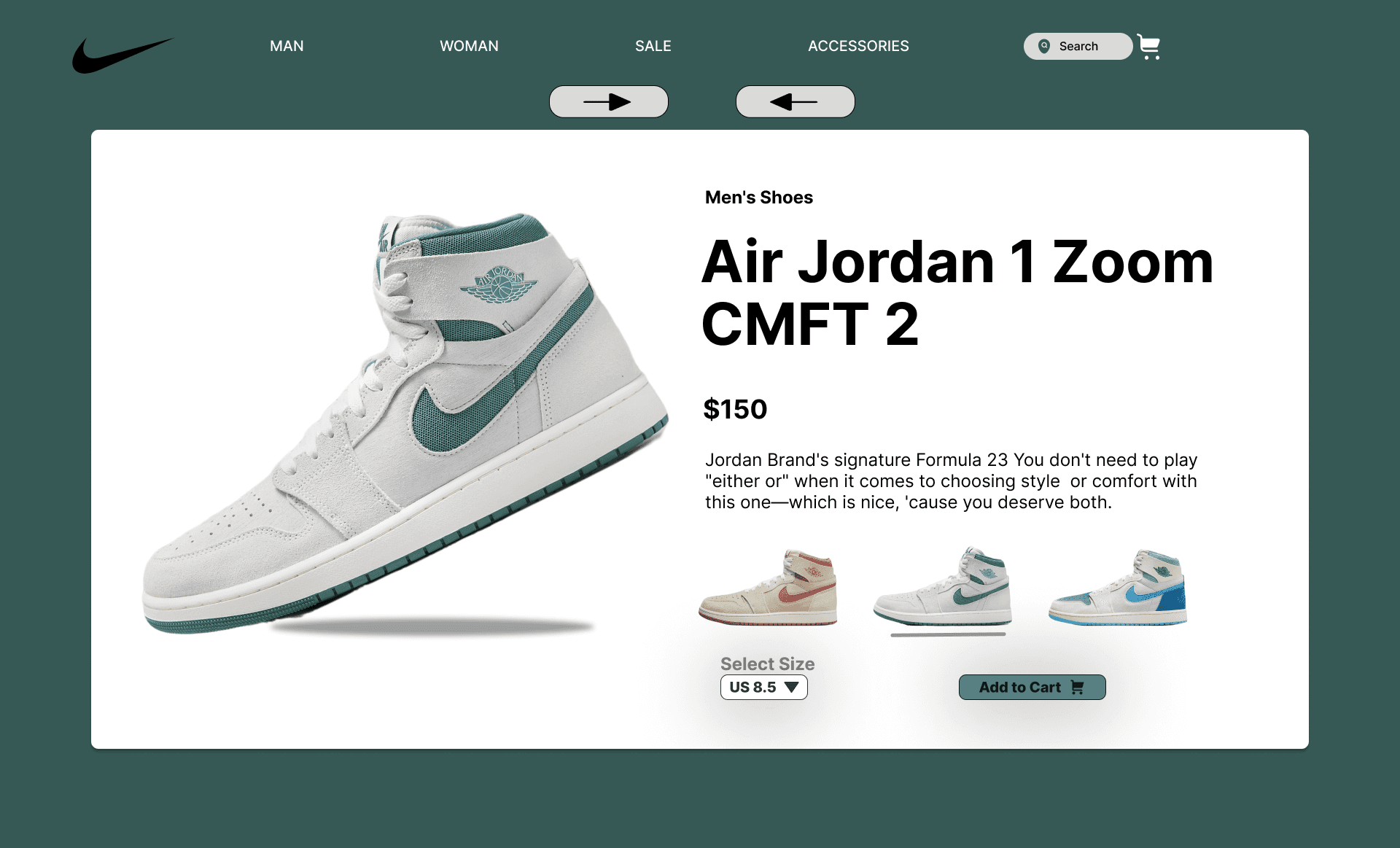Select the red and cream colorway thumbnail
This screenshot has height=848, width=1400.
[768, 588]
